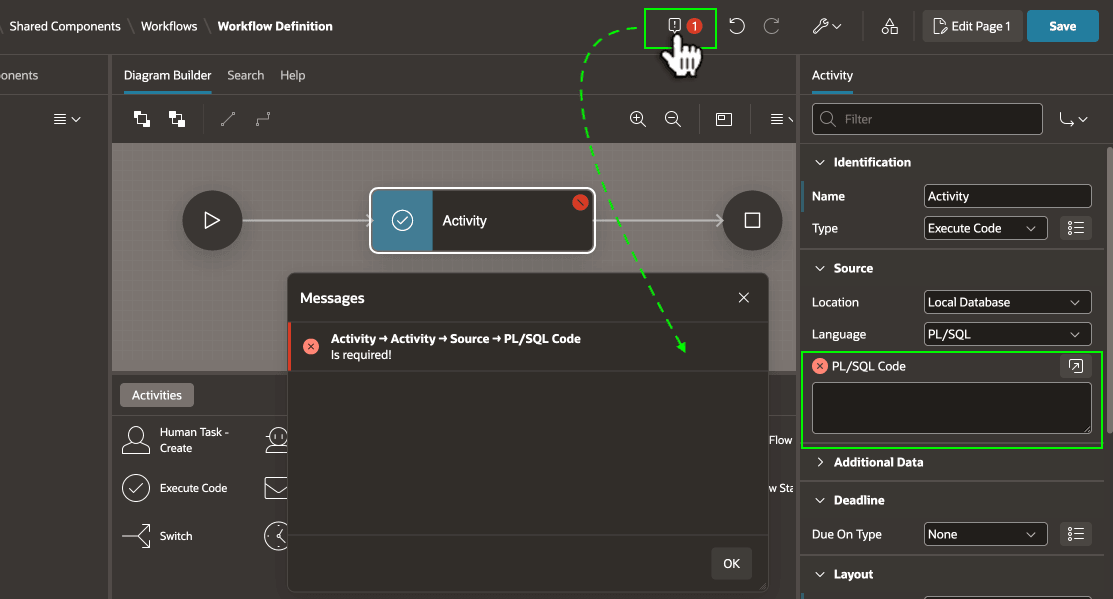Zoom in on the diagram
1113x599 pixels.
[x=637, y=119]
